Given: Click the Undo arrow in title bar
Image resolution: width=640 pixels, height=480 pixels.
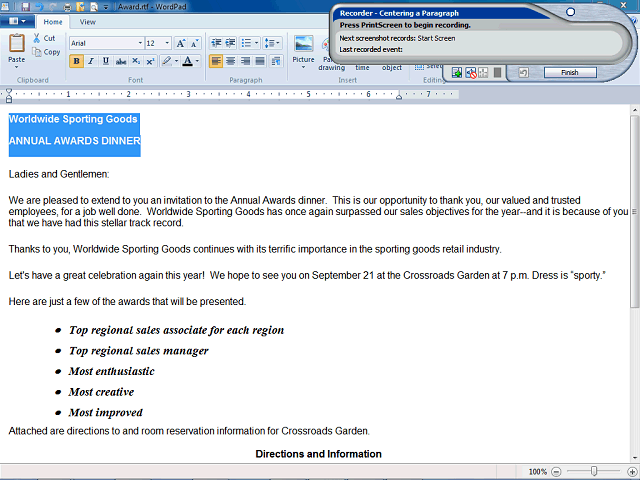Looking at the screenshot, I should coord(40,7).
